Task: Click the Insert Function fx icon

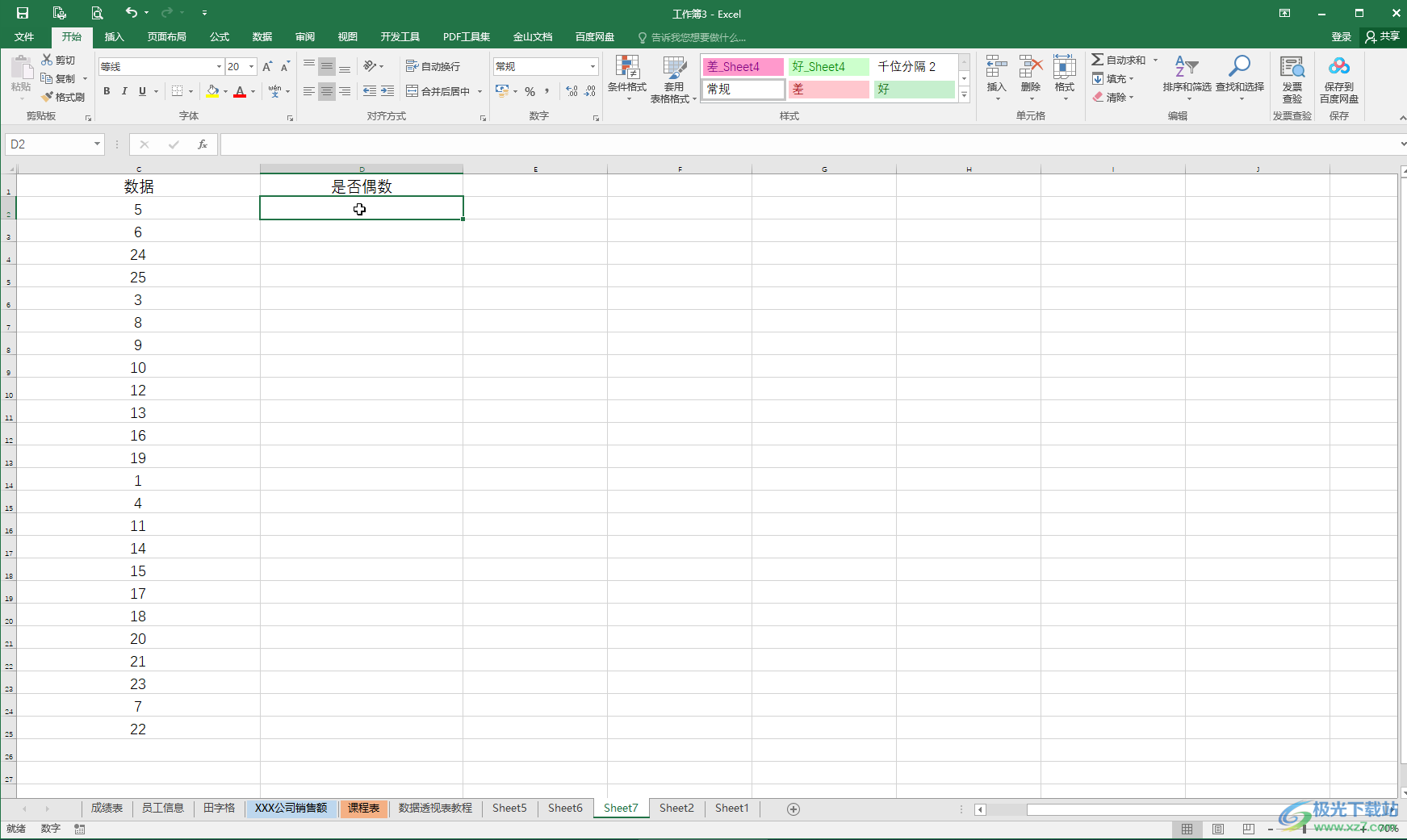Action: point(202,144)
